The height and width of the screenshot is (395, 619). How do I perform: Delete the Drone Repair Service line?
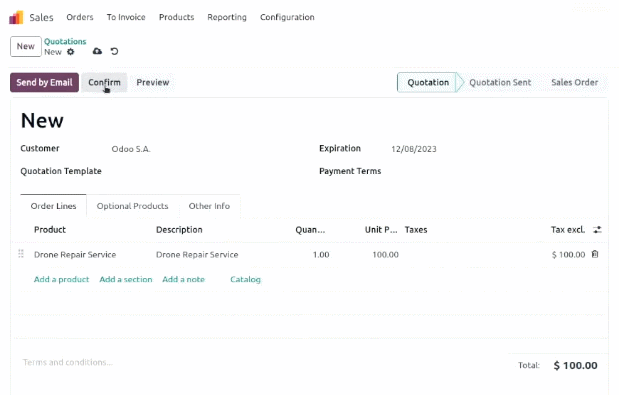pos(595,254)
